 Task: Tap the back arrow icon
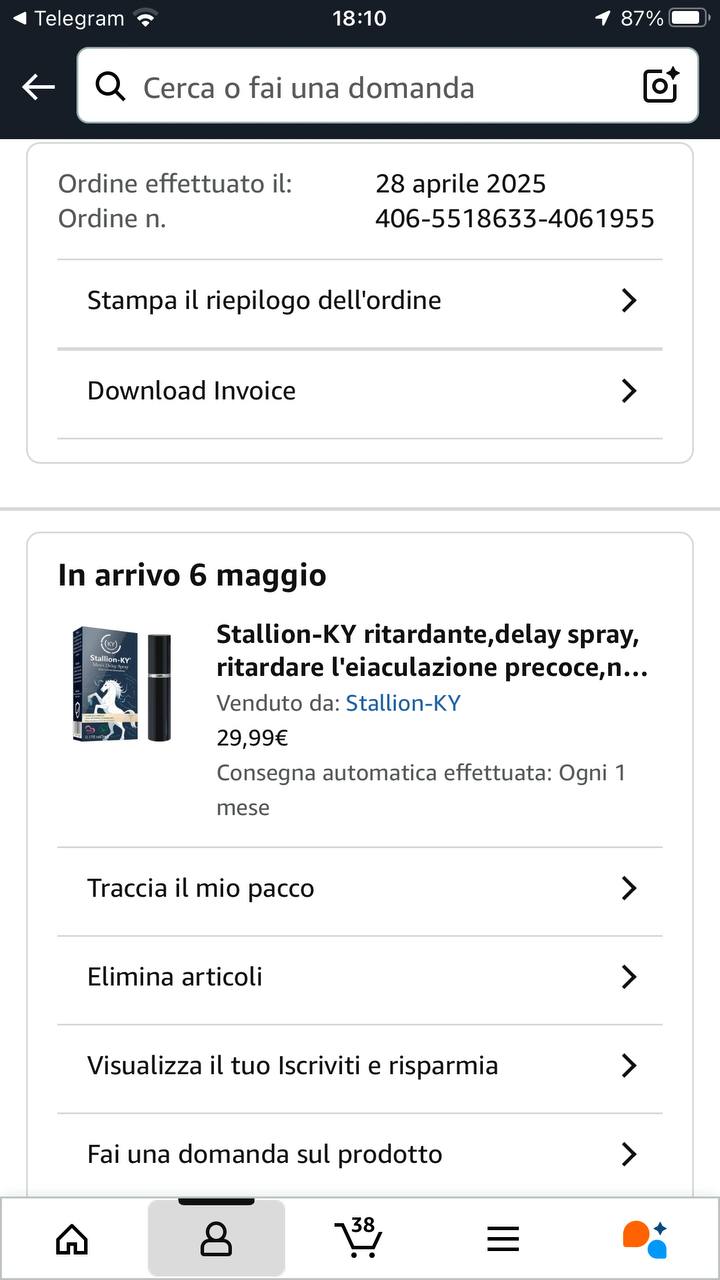click(x=38, y=87)
